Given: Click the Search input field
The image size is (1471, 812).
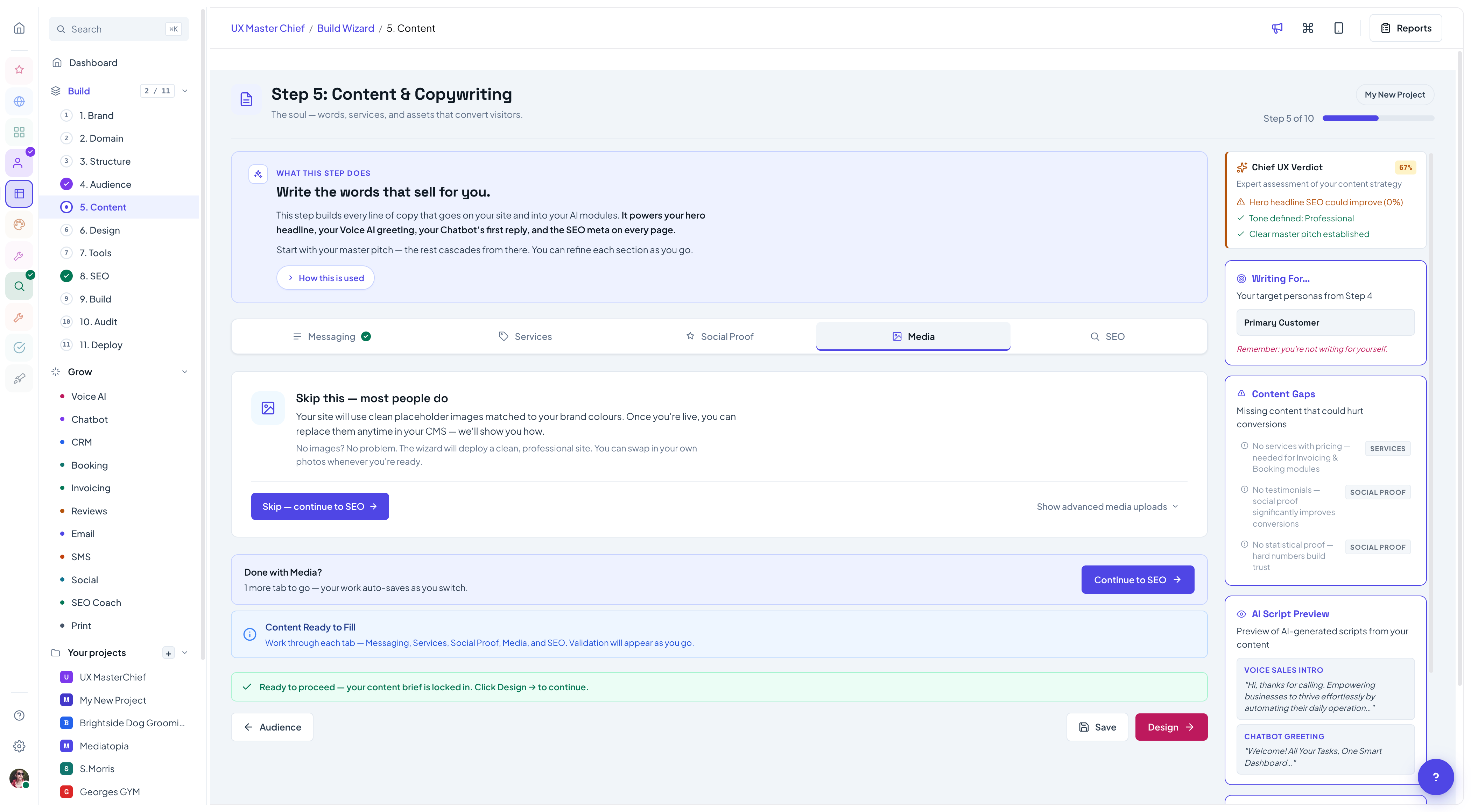Looking at the screenshot, I should (x=119, y=29).
